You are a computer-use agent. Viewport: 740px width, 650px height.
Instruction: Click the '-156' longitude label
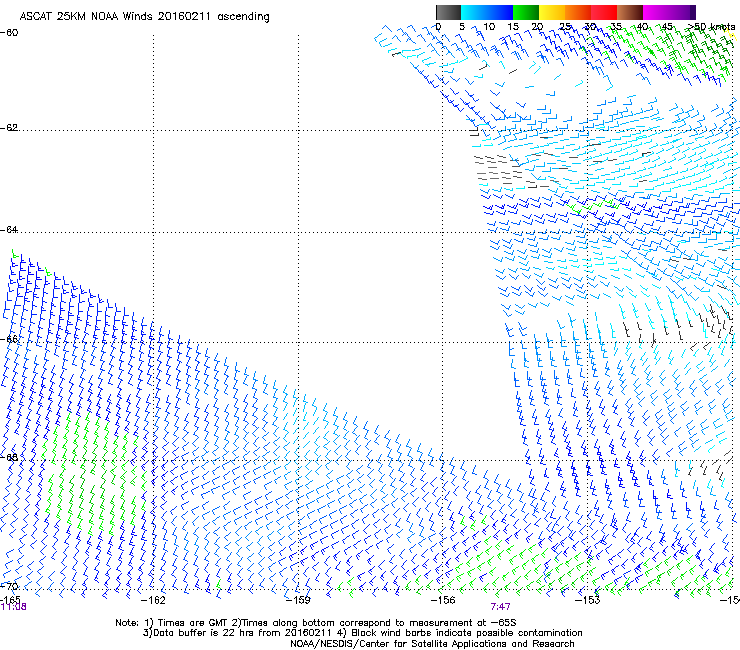tap(443, 600)
